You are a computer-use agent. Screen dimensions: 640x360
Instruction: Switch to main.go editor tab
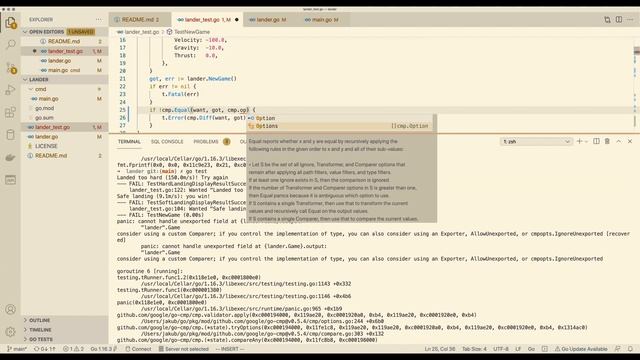tap(324, 20)
